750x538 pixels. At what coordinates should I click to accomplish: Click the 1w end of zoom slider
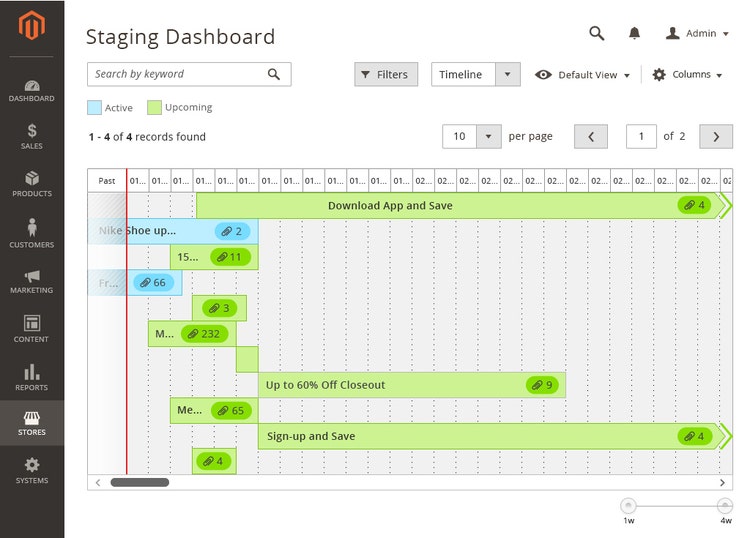tap(628, 506)
